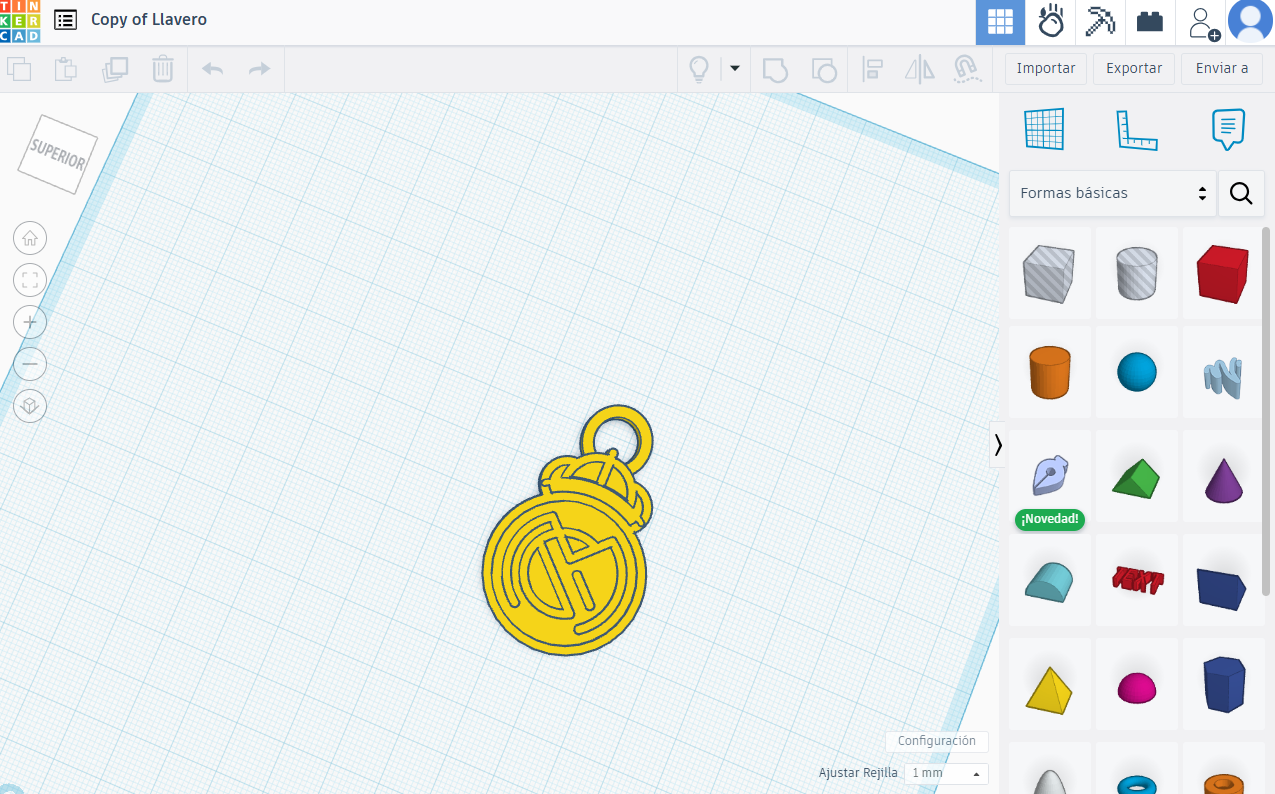Click the Copy toolbar icon
This screenshot has height=794, width=1275.
(x=19, y=69)
